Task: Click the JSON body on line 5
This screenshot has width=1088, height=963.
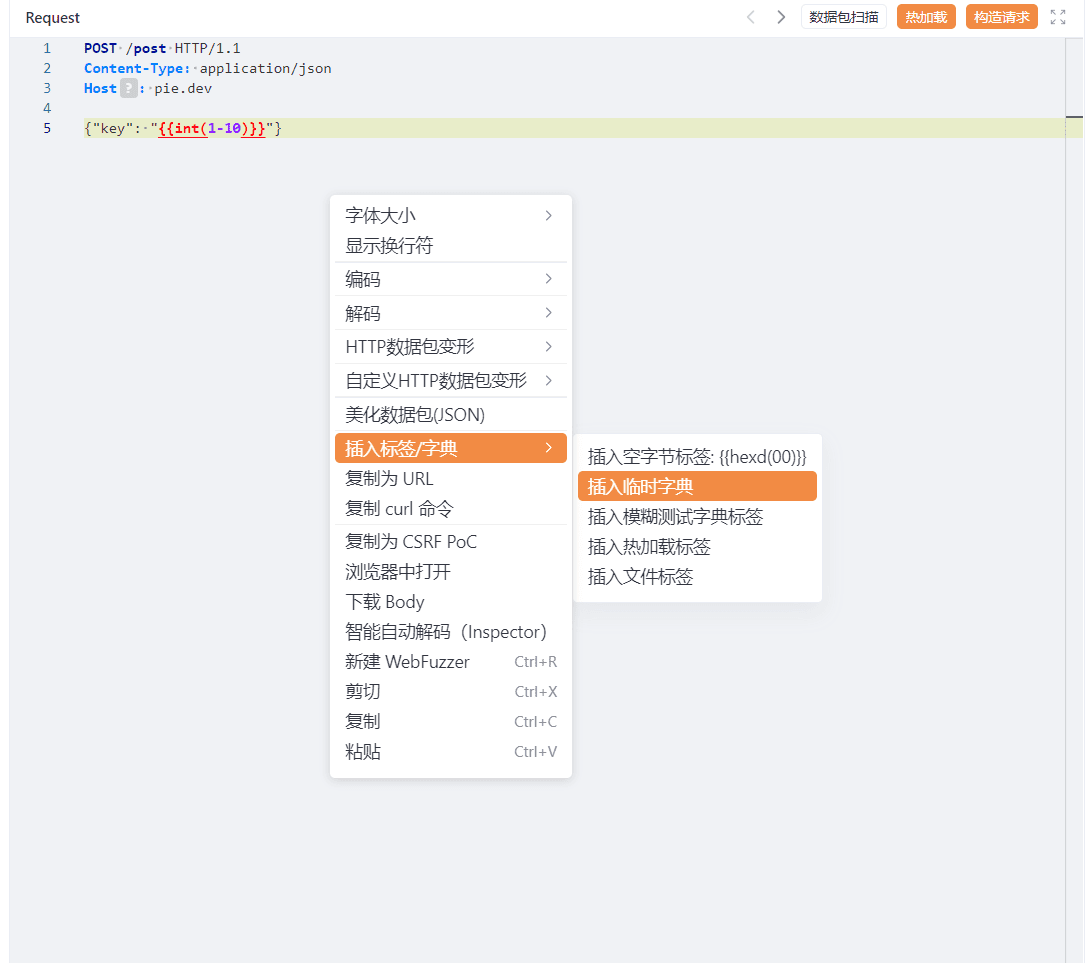Action: (x=183, y=128)
